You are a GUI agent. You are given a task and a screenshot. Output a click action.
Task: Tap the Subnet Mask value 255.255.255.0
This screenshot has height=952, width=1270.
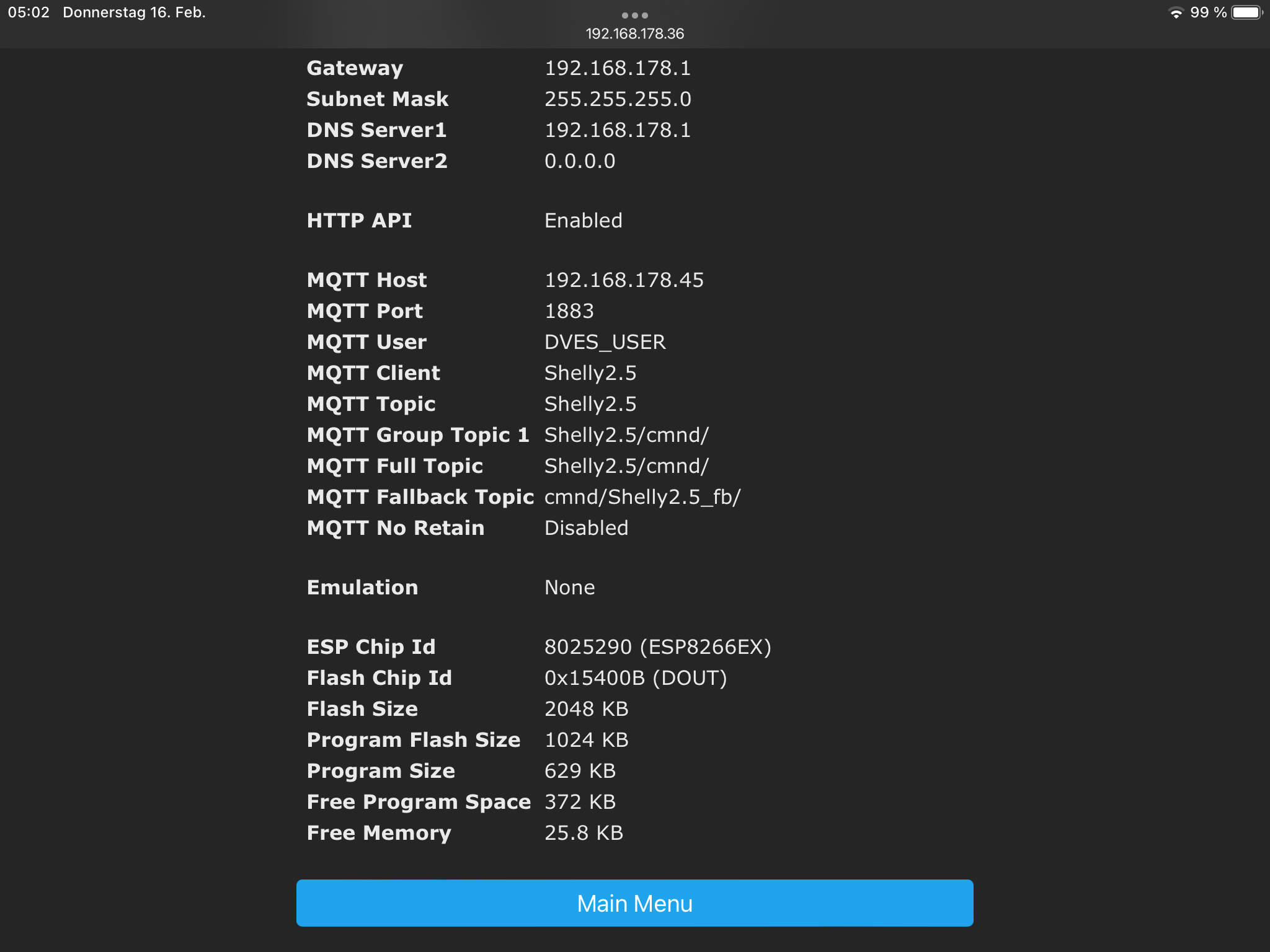point(618,99)
